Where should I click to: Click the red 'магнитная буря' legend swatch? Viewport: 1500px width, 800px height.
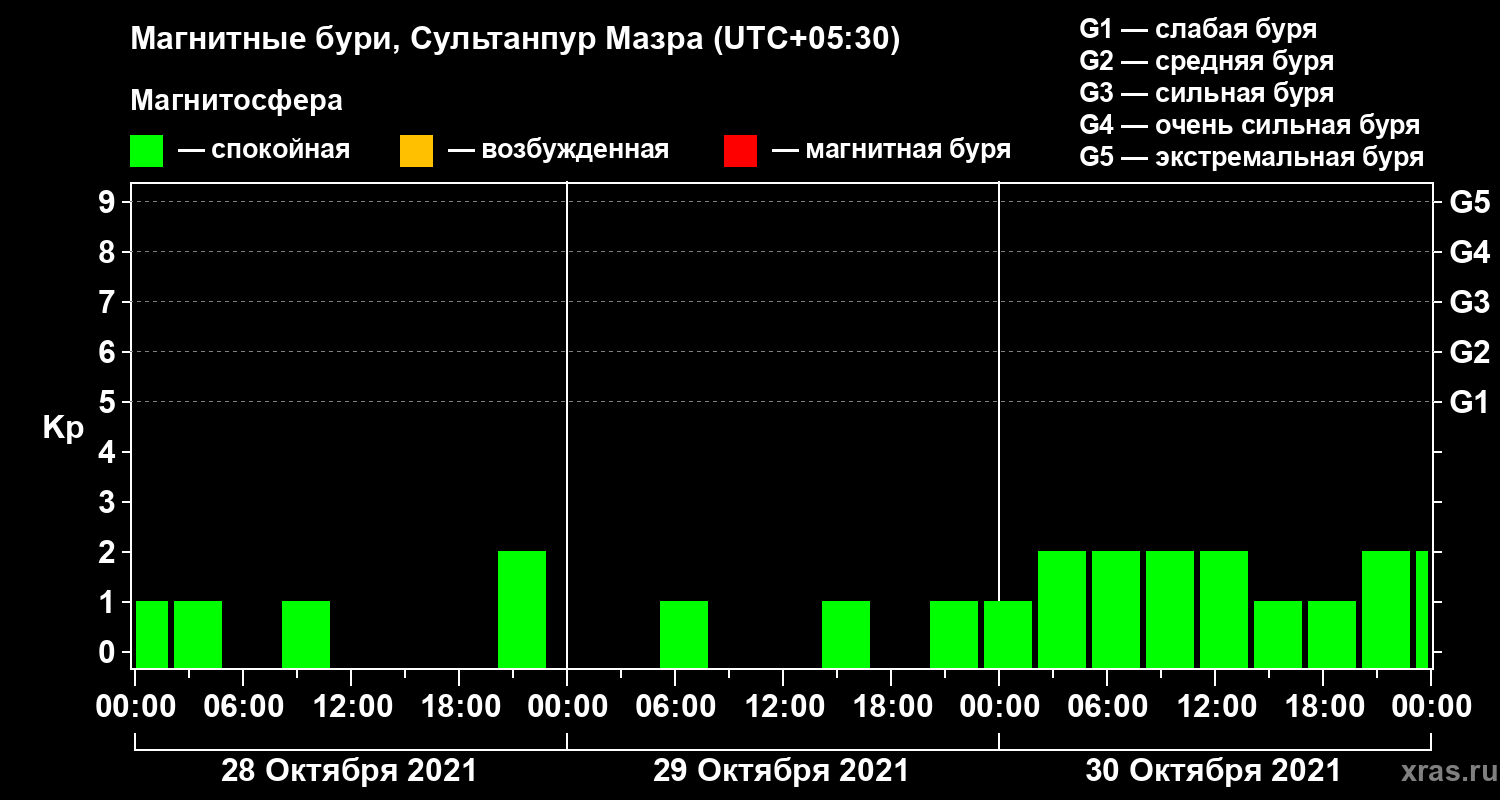point(740,151)
